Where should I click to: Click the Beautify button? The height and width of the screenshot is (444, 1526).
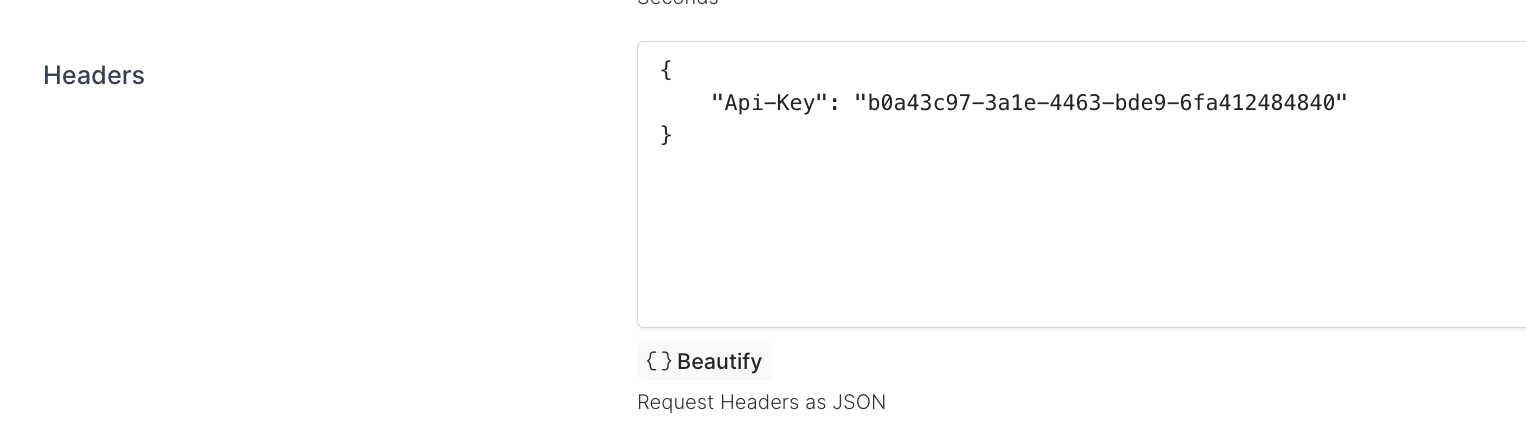point(718,361)
